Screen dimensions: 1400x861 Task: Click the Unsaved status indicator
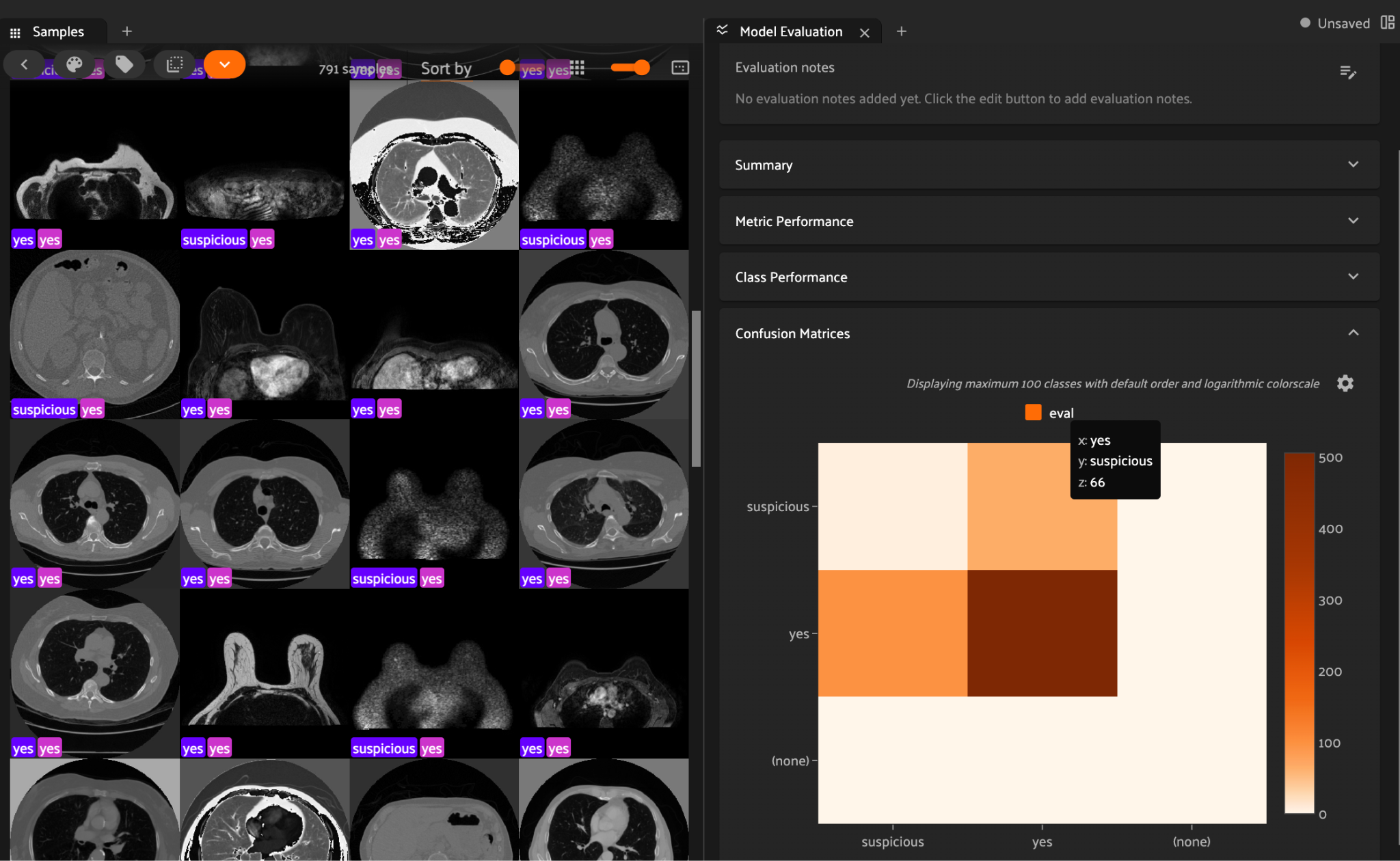(x=1335, y=23)
